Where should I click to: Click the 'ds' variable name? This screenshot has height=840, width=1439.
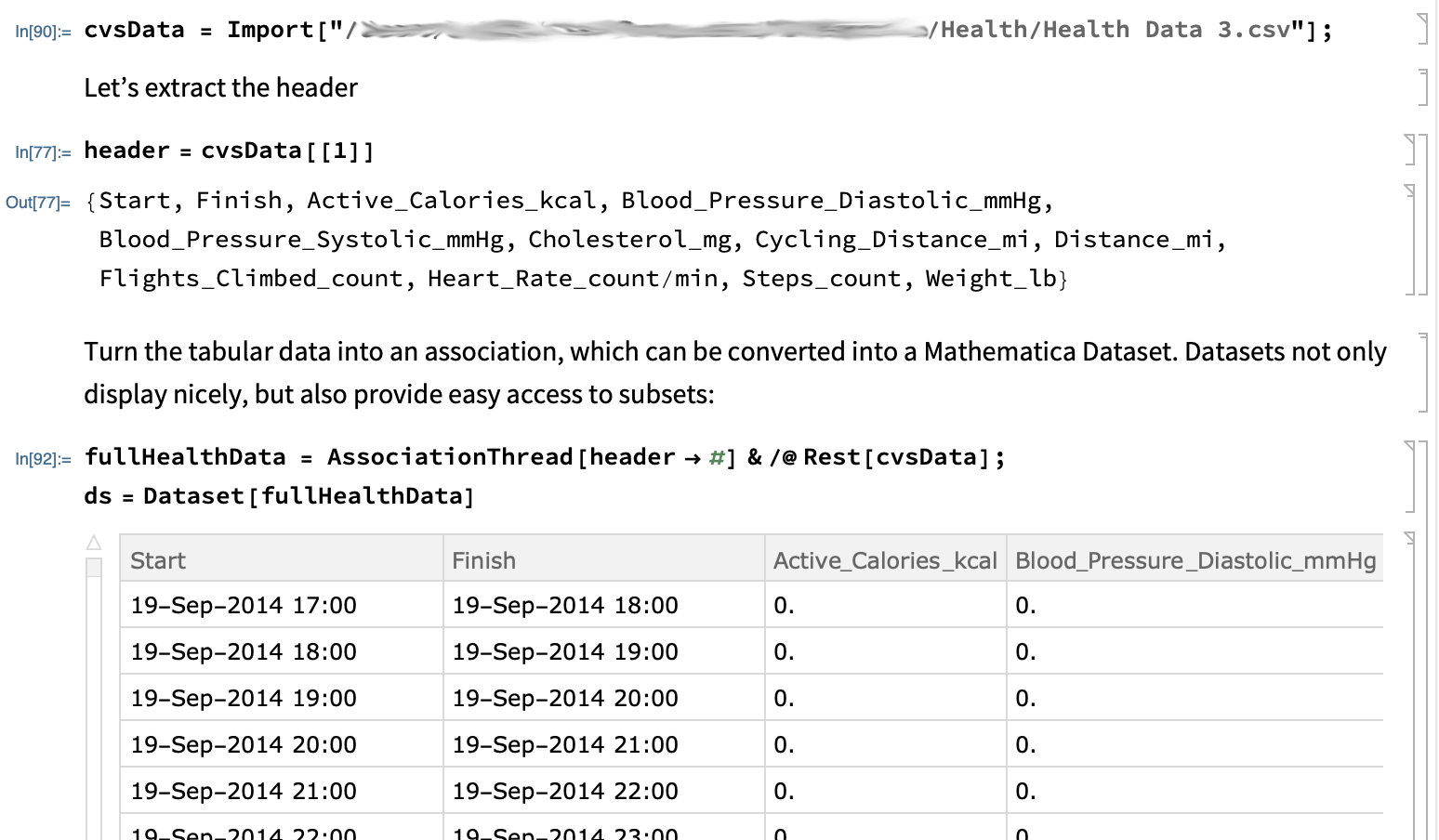pyautogui.click(x=98, y=496)
